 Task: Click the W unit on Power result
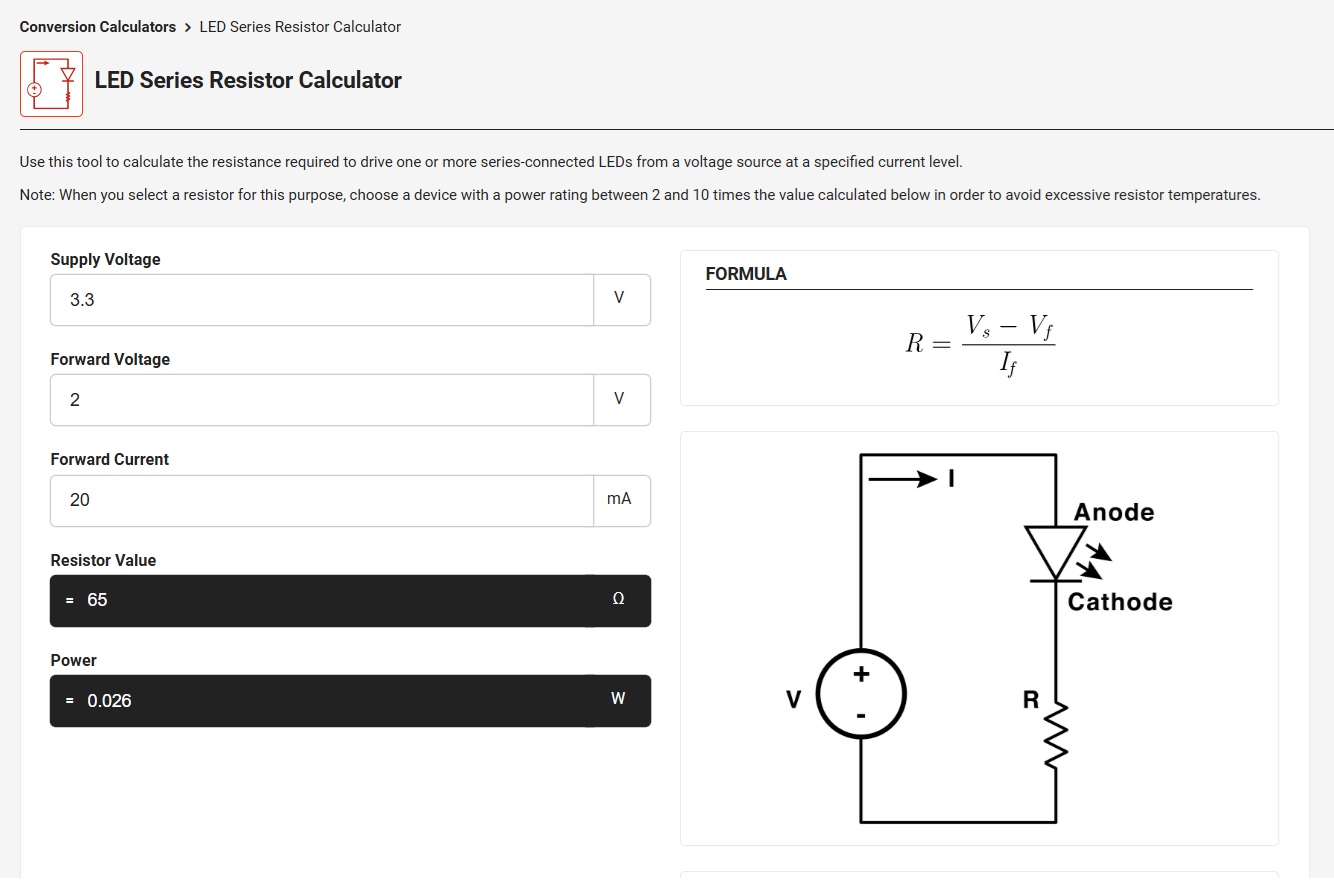618,699
